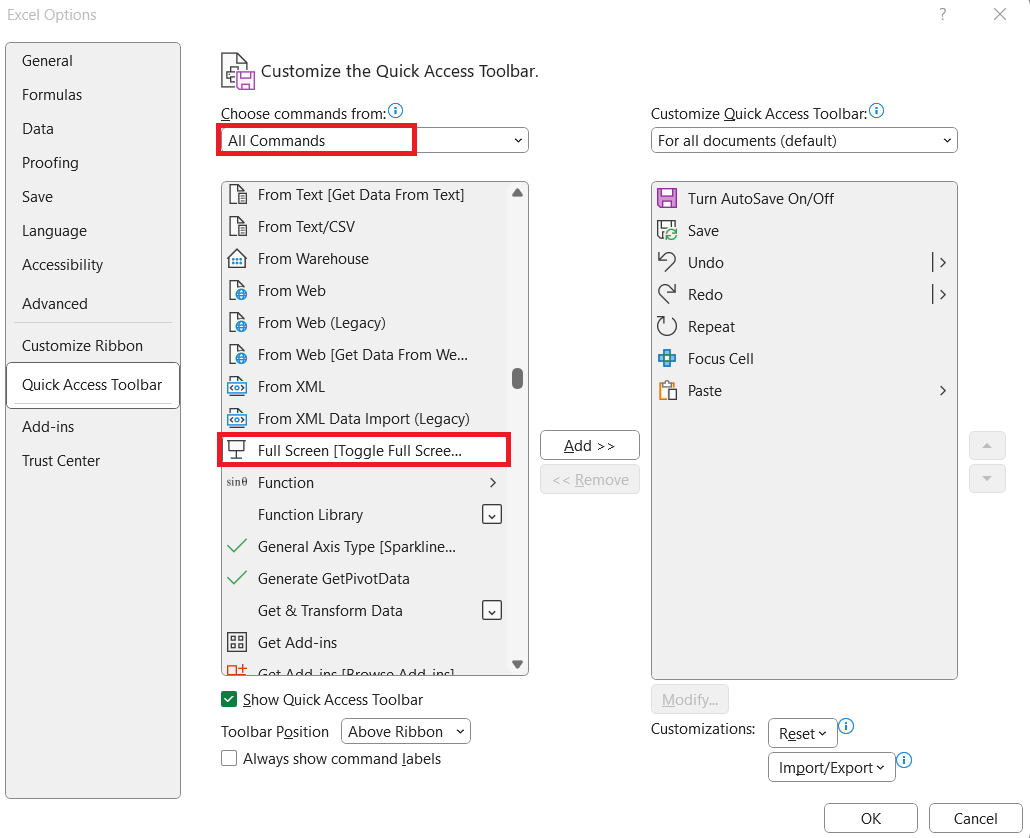Open the Add-ins options category
1030x838 pixels.
coord(48,426)
